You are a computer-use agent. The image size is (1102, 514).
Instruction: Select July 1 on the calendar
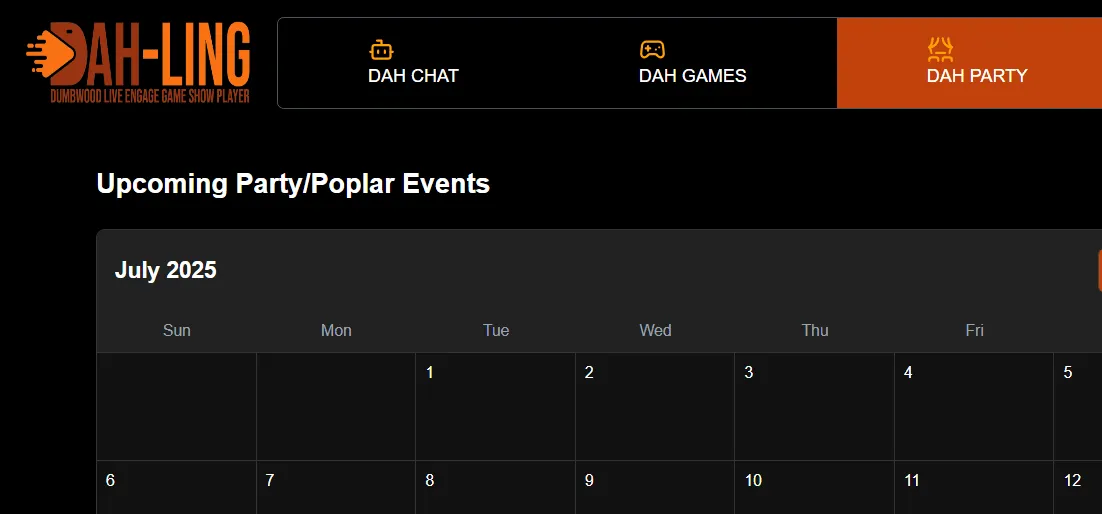coord(495,406)
